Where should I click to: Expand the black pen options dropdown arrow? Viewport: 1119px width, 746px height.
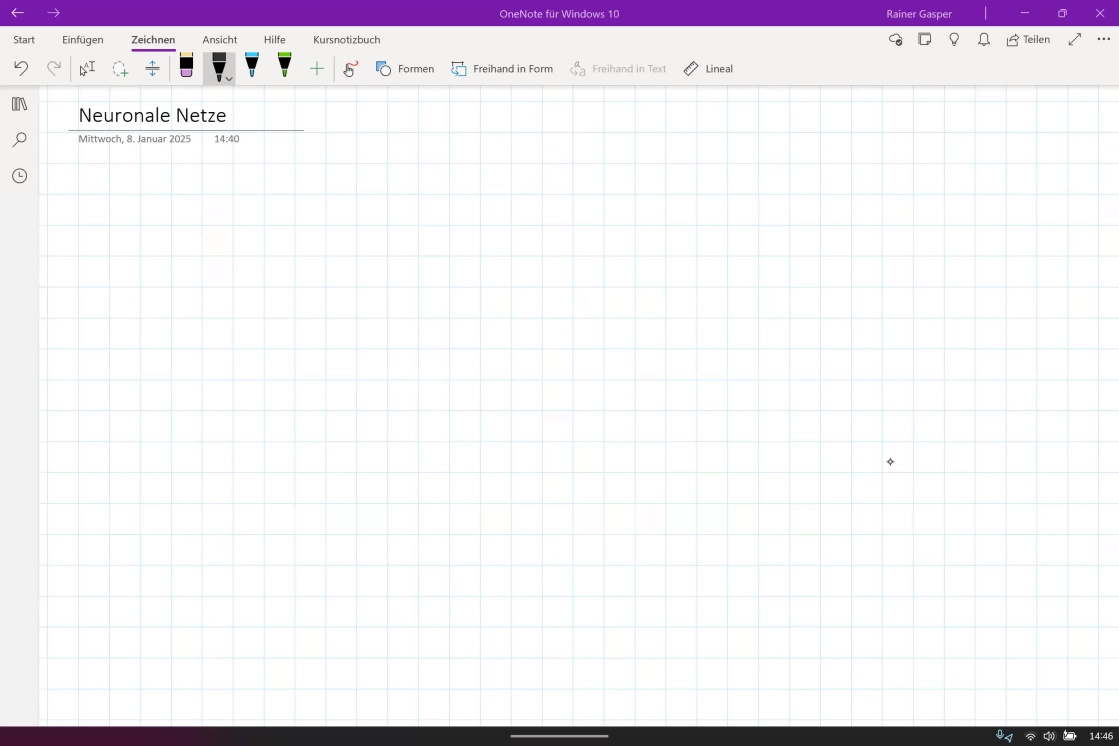(x=229, y=78)
